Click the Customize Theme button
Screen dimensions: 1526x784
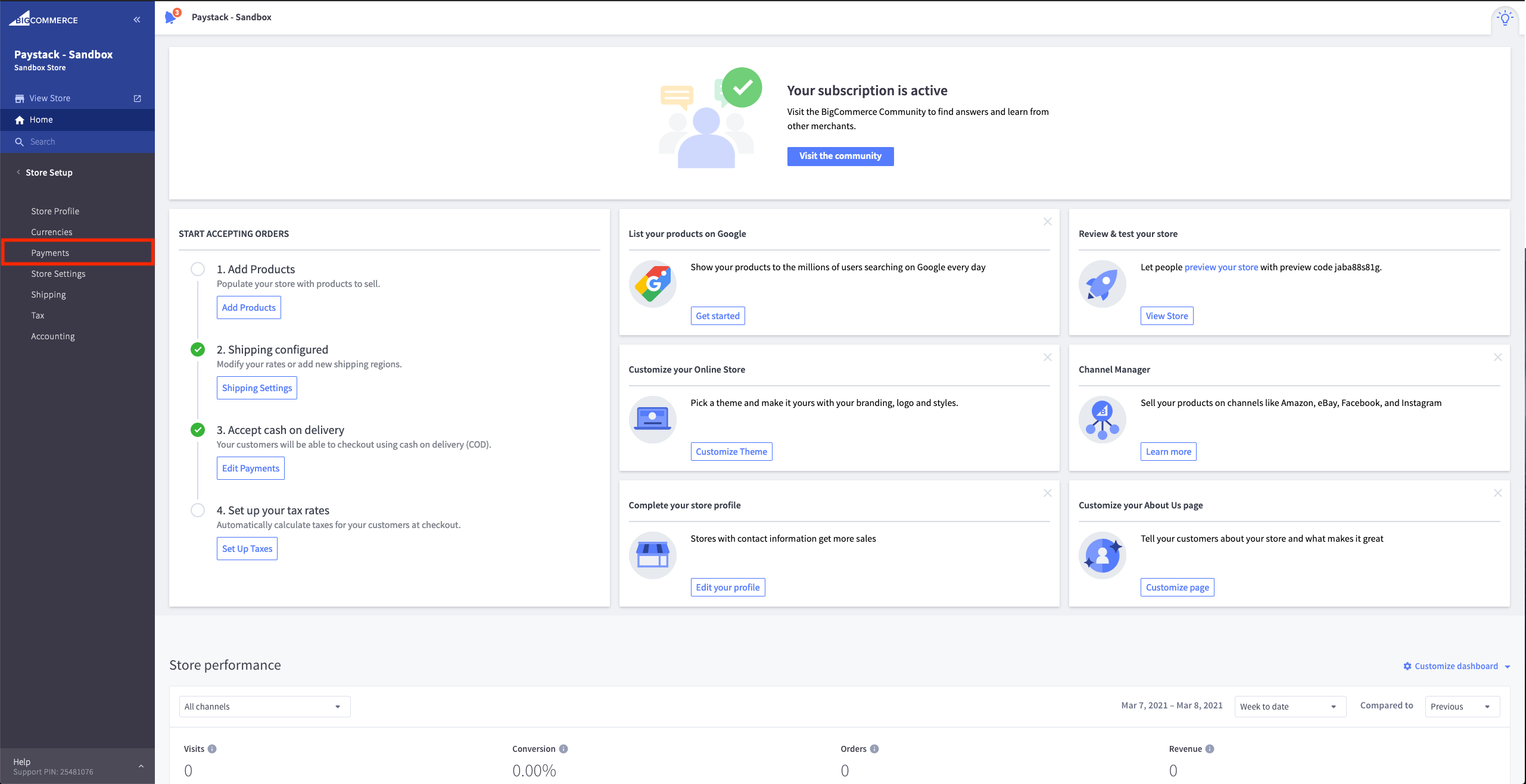pos(731,452)
